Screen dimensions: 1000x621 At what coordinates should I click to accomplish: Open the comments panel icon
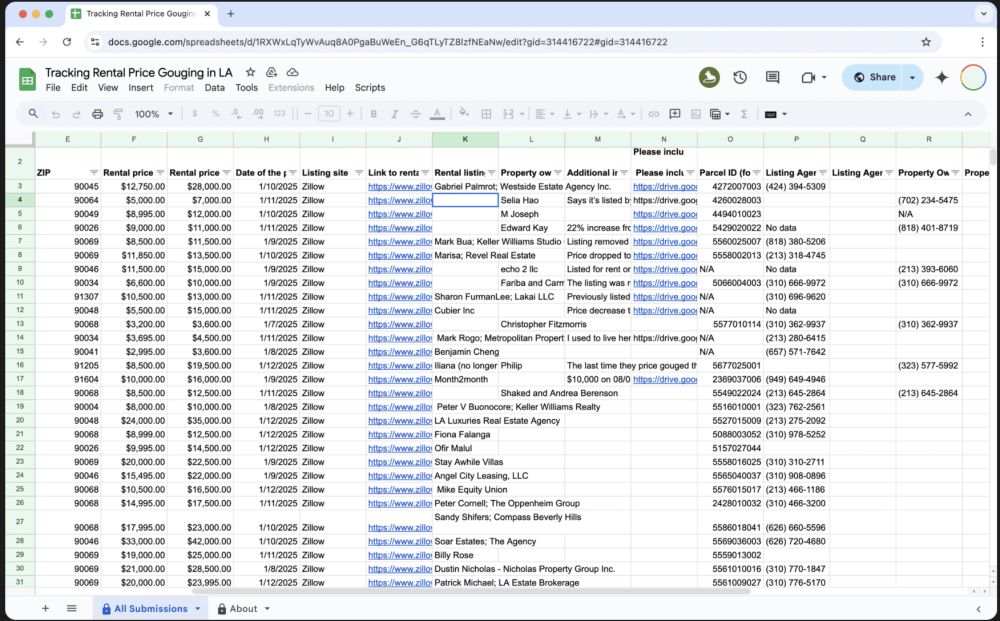tap(772, 77)
